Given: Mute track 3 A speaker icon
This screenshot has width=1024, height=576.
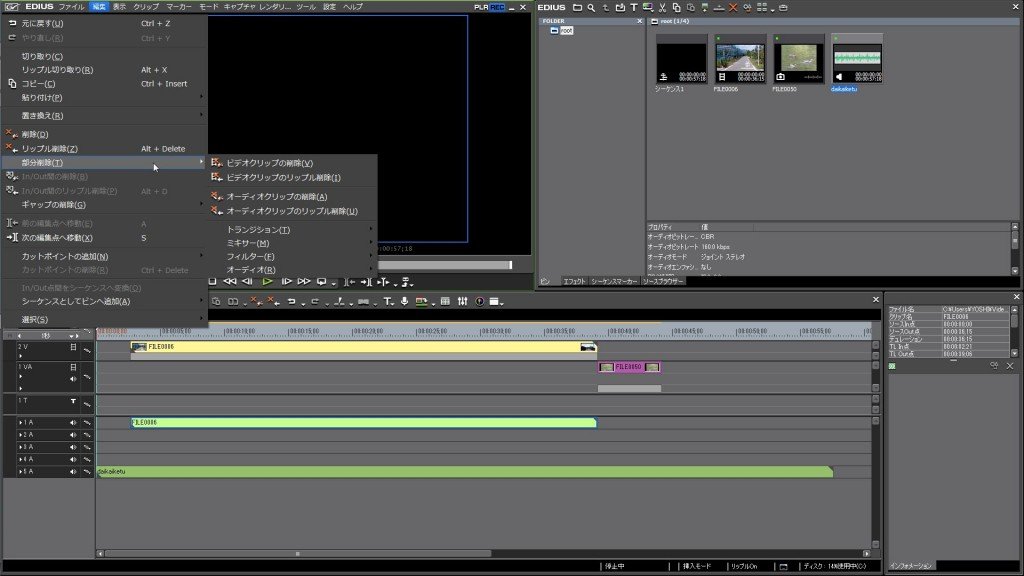Looking at the screenshot, I should coord(73,447).
